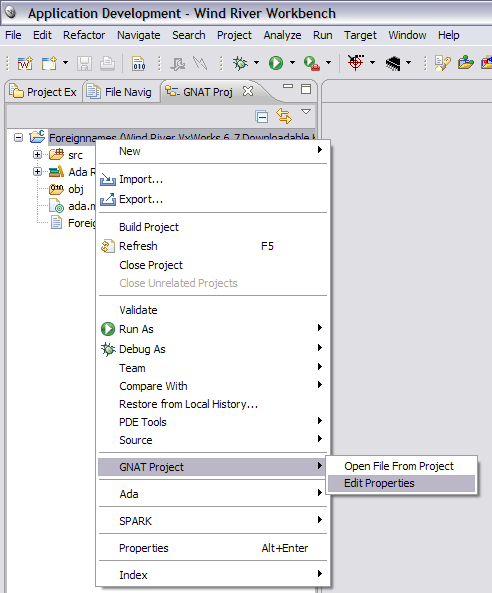The height and width of the screenshot is (593, 492).
Task: Click the binary 010 file icon
Action: coord(138,63)
